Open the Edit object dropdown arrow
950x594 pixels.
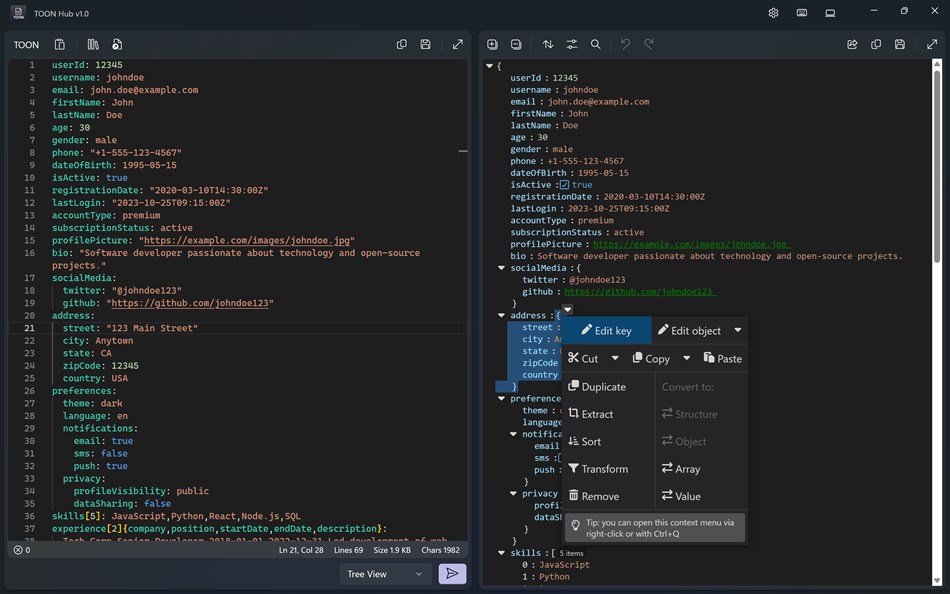pos(737,330)
